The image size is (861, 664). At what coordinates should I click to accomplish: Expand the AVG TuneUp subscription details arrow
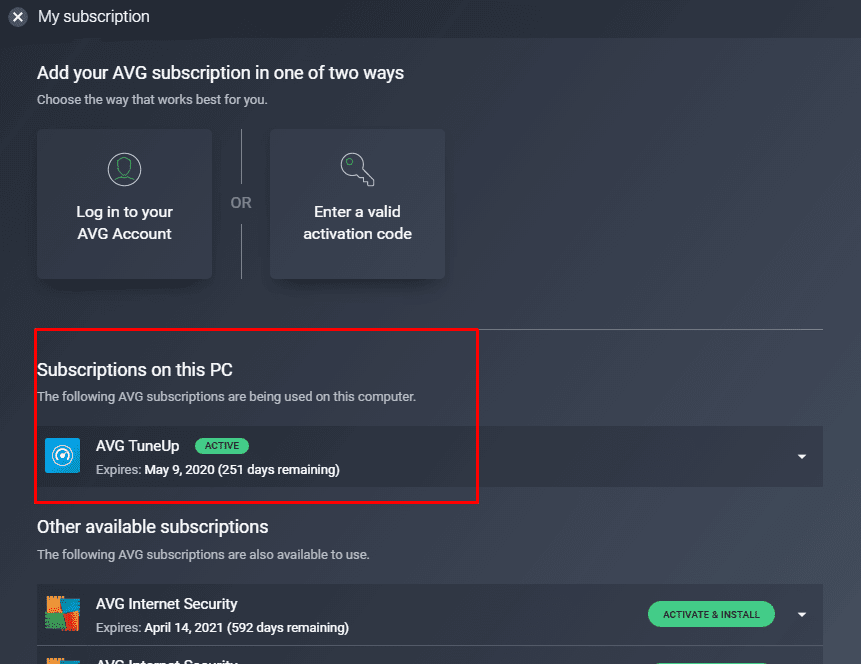click(802, 456)
